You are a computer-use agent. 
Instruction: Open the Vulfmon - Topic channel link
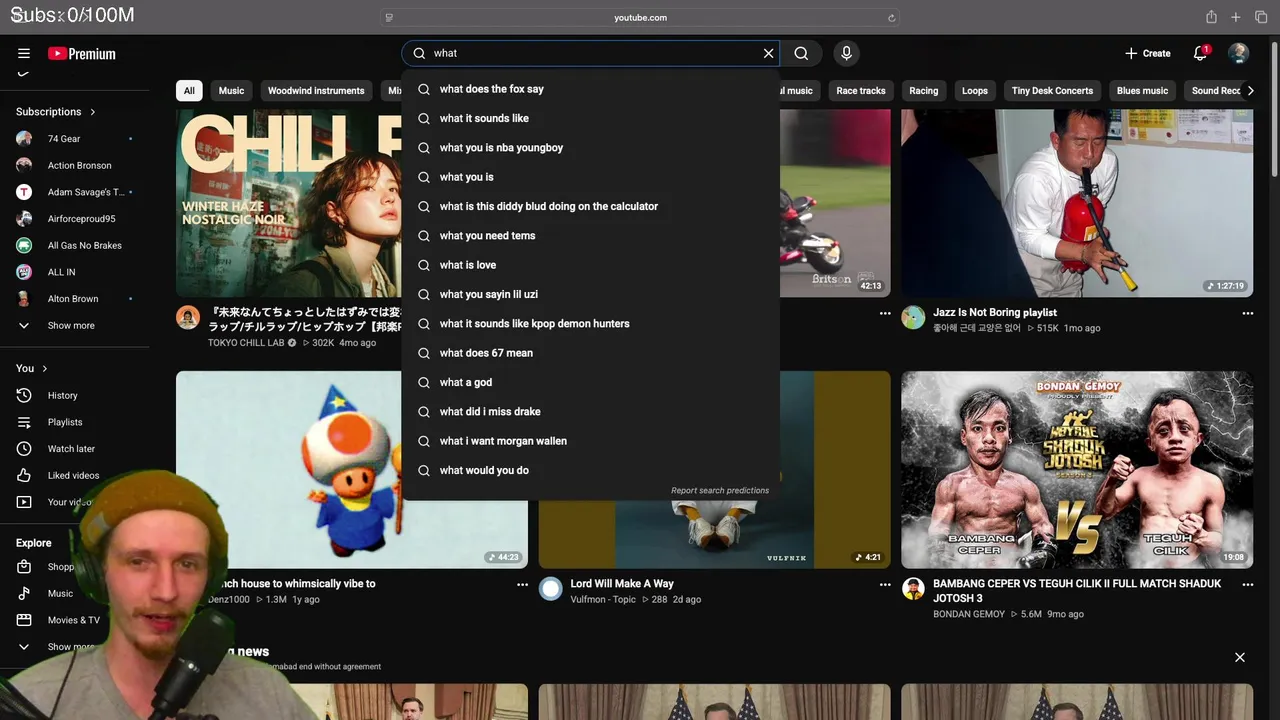pos(603,600)
